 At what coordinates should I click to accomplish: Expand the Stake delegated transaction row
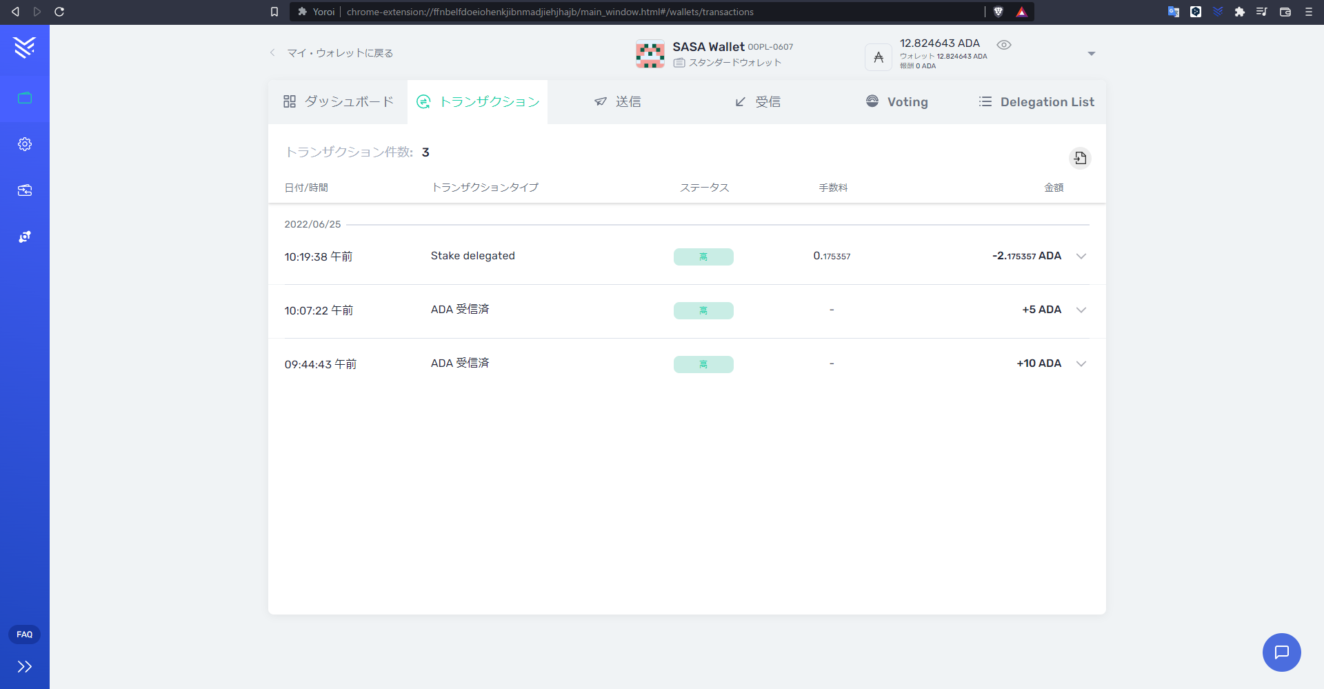(x=1080, y=256)
